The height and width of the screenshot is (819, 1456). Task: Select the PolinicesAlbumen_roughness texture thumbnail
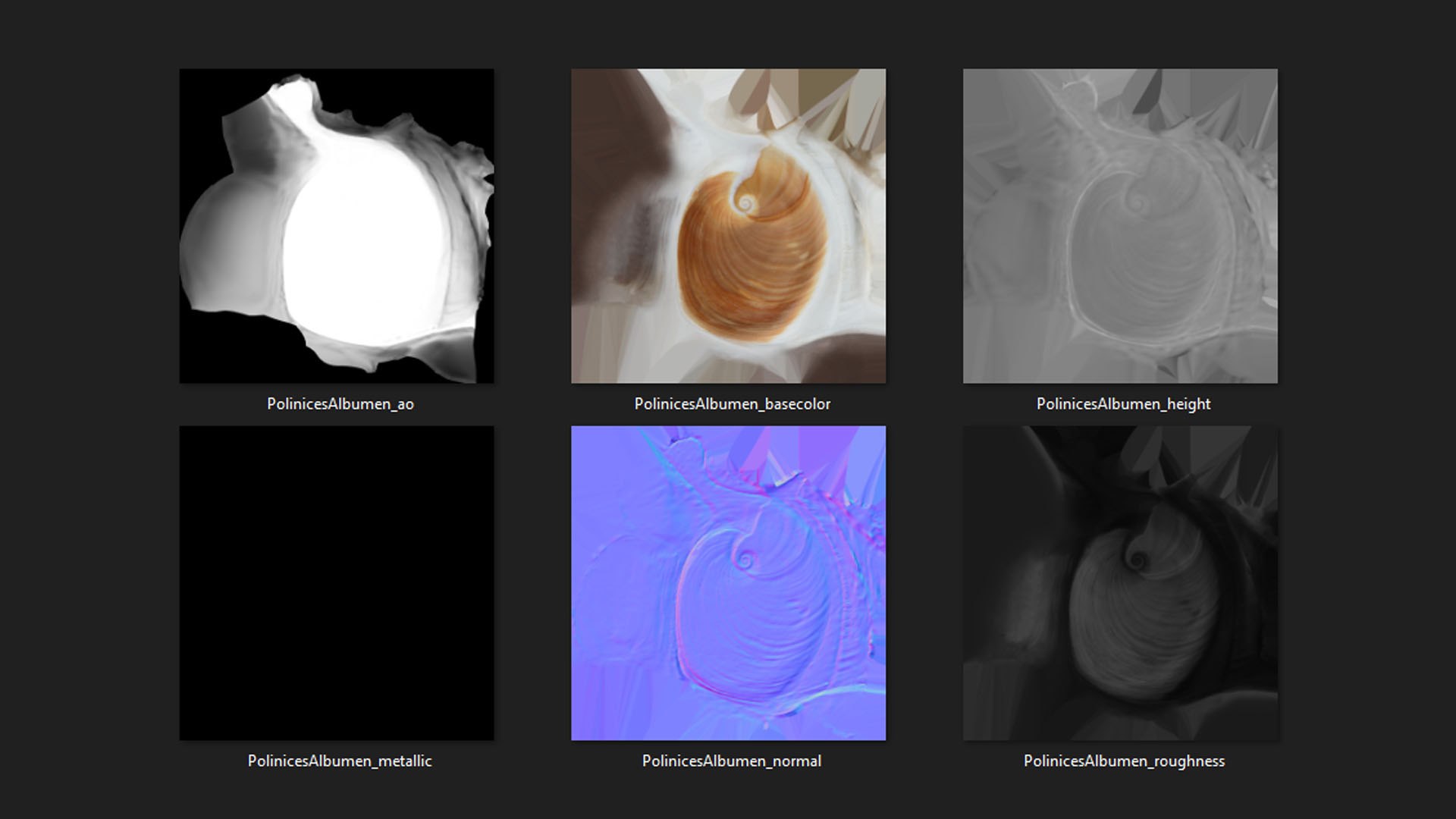point(1120,583)
